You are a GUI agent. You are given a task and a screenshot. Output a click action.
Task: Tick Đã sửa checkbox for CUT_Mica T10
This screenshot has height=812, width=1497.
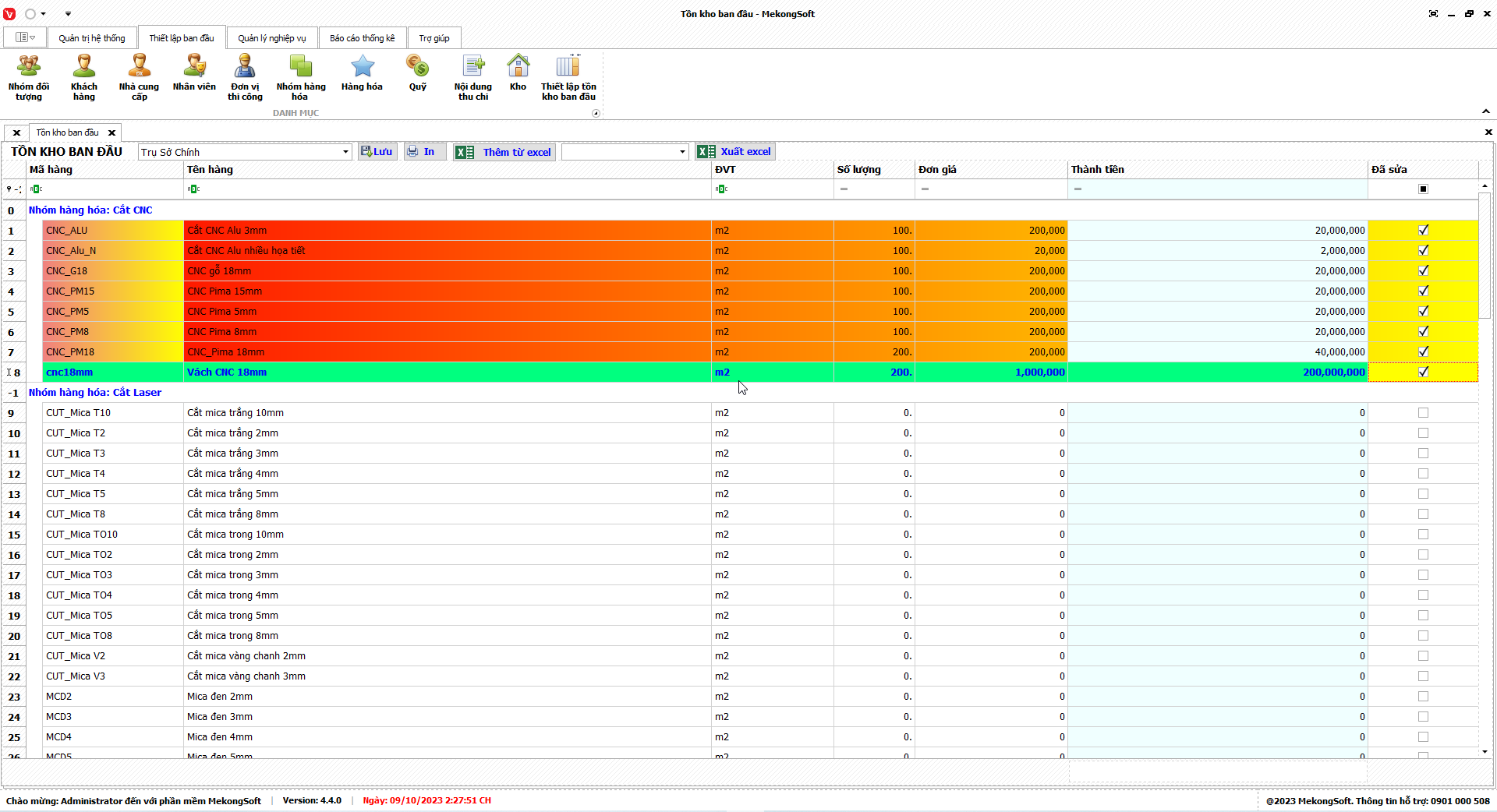click(x=1423, y=413)
